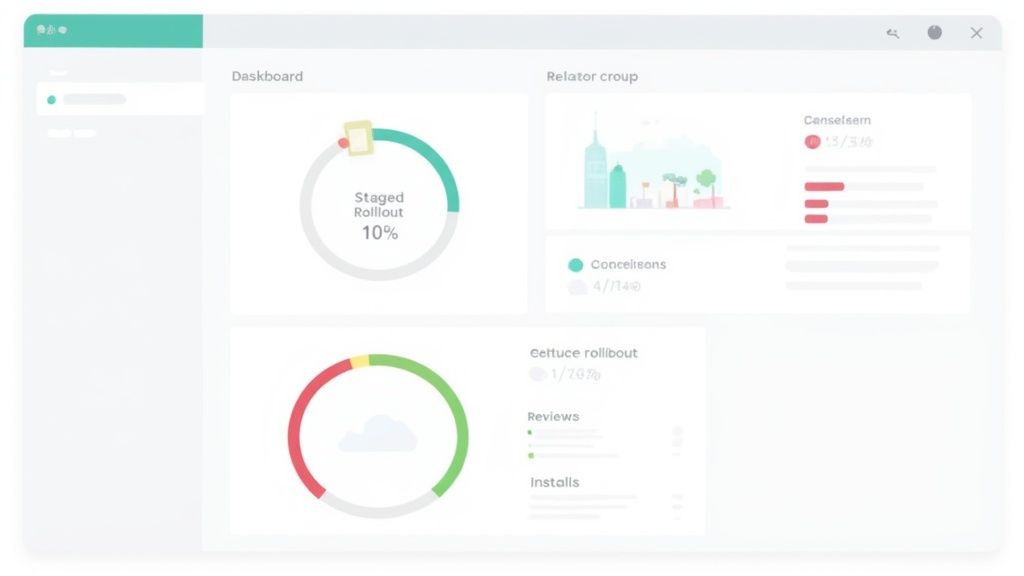Click the Cettuce rollbout link
Screen dimensions: 1024x576
pyautogui.click(x=584, y=353)
